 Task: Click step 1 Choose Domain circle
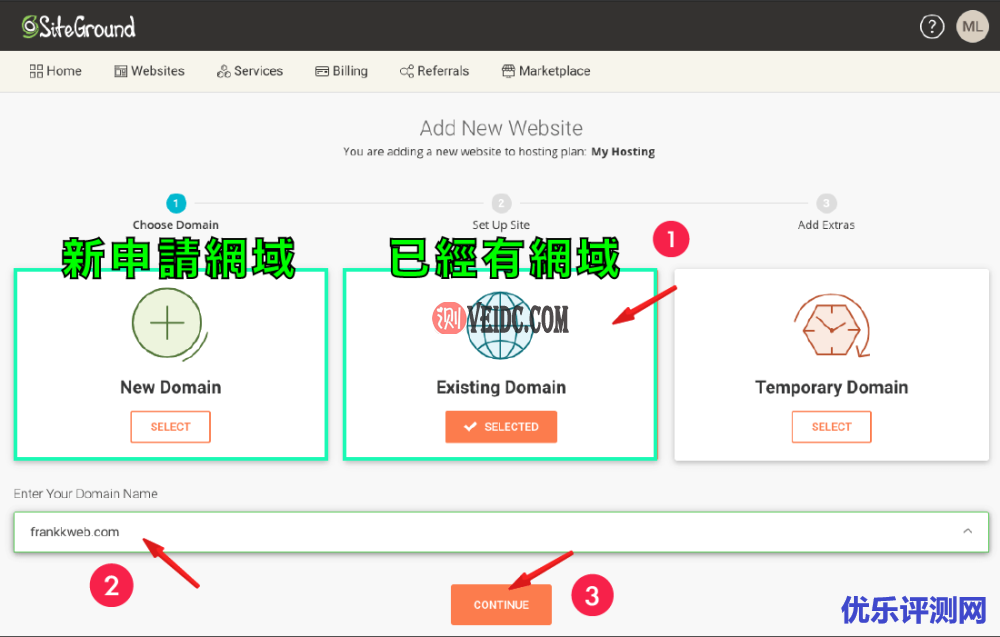tap(176, 203)
